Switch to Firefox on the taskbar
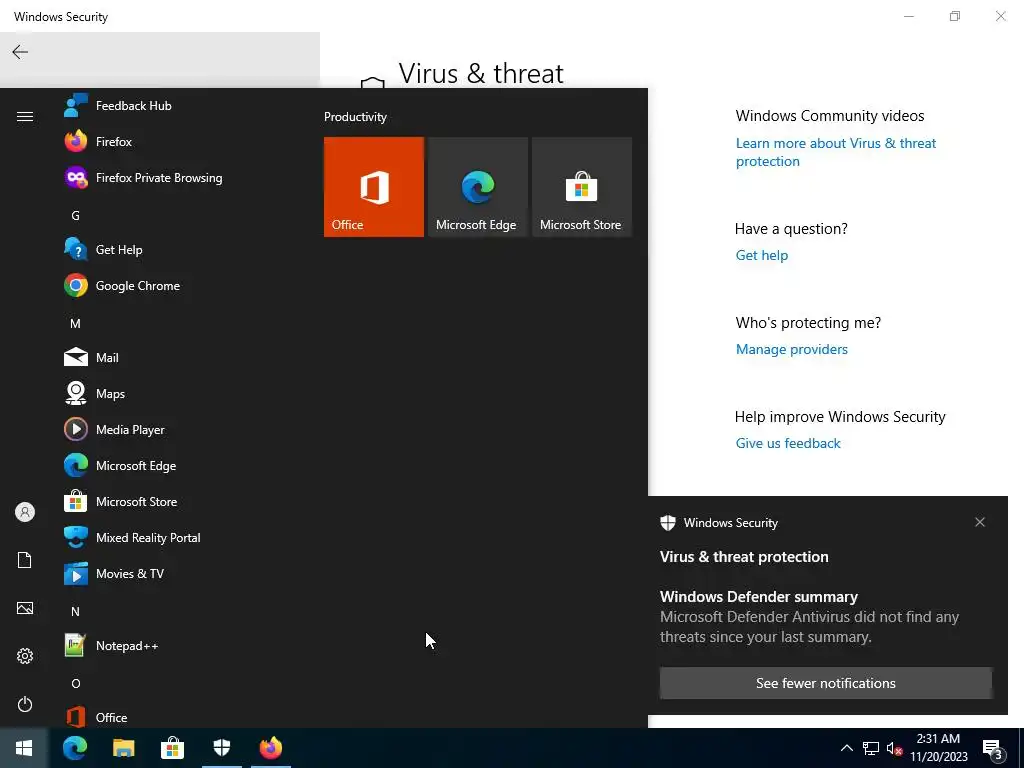Screen dimensions: 1024x768 271,748
